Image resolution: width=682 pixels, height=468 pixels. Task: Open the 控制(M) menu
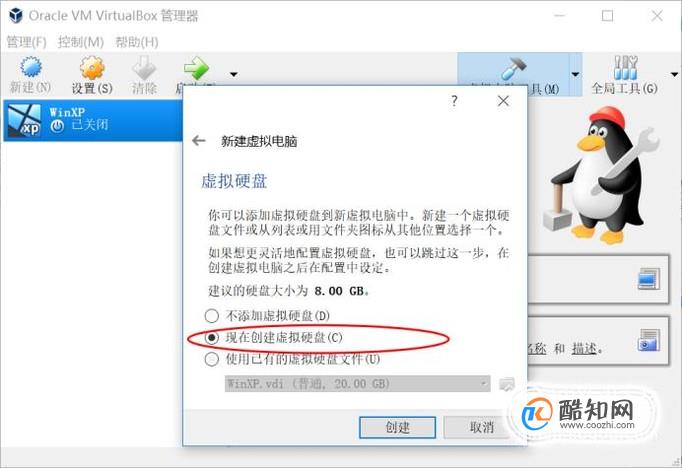click(x=81, y=42)
